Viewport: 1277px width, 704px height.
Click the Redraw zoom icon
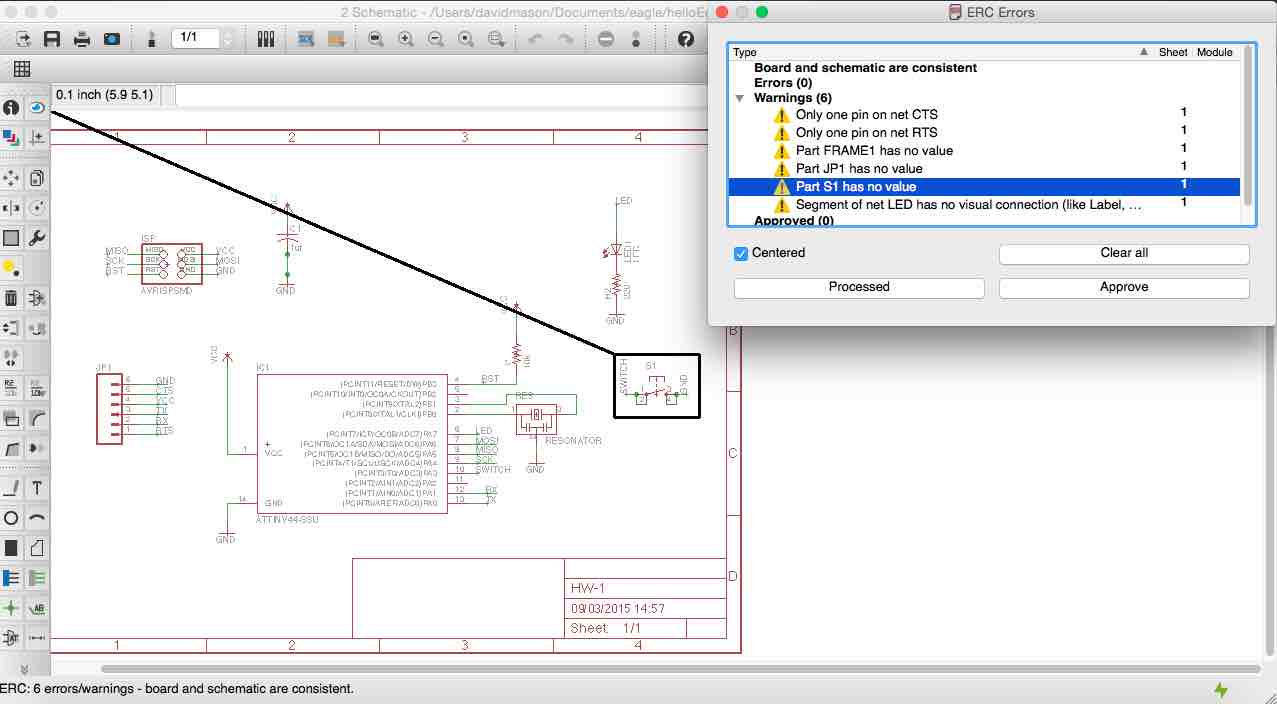click(x=466, y=39)
